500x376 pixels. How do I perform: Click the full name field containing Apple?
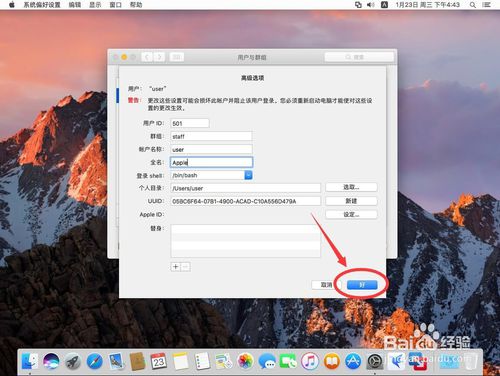(211, 162)
